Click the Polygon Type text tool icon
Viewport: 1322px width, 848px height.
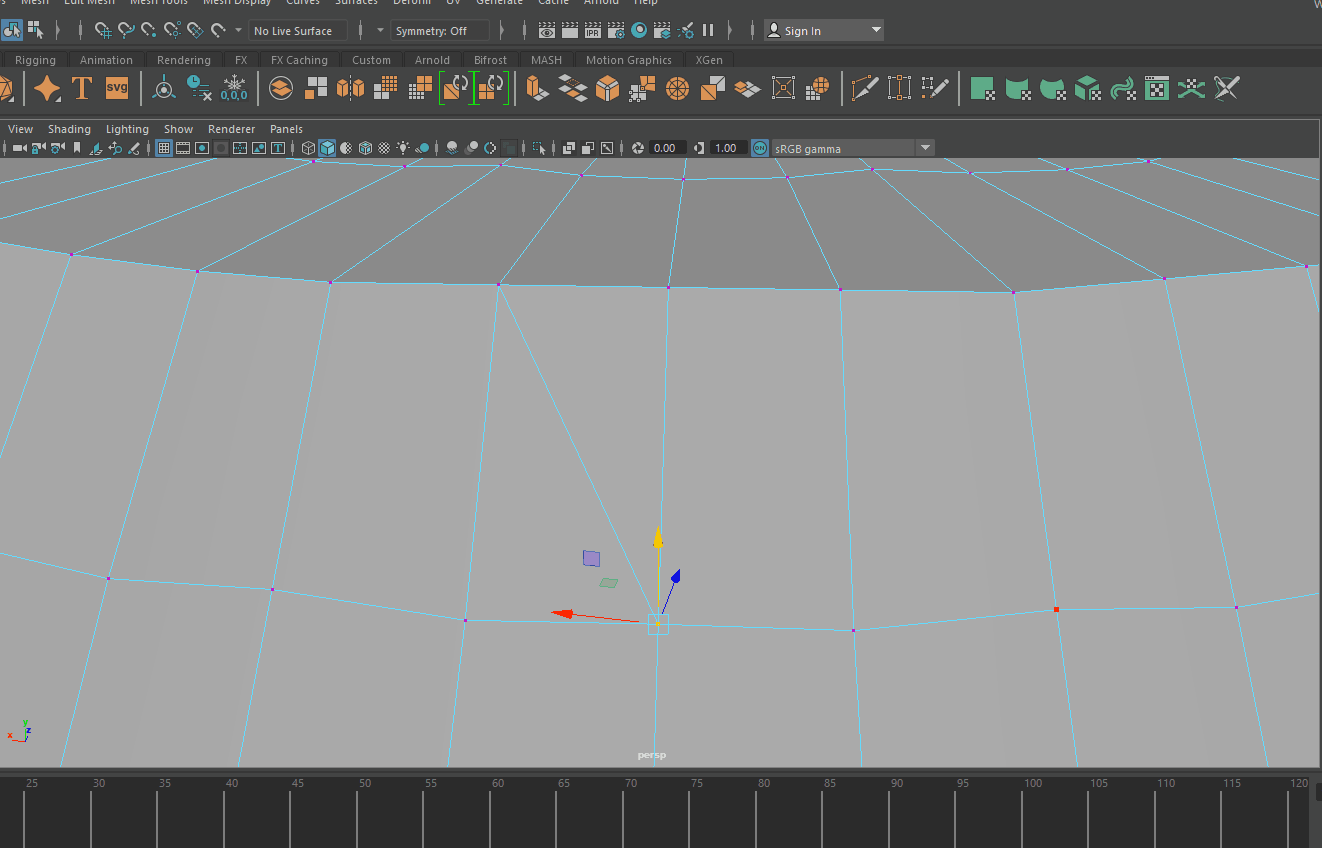(82, 89)
